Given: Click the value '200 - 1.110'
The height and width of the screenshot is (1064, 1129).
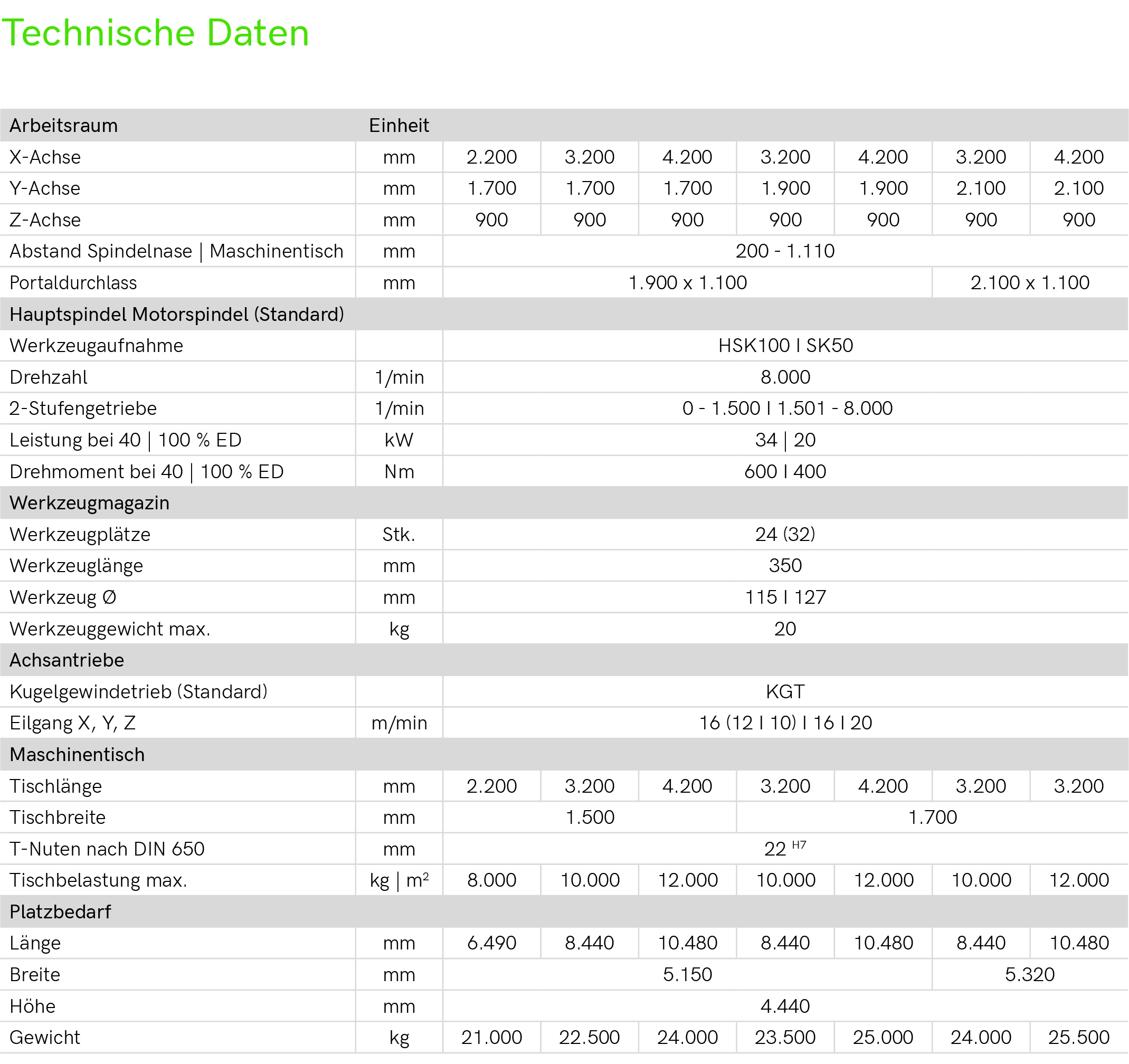Looking at the screenshot, I should tap(785, 251).
